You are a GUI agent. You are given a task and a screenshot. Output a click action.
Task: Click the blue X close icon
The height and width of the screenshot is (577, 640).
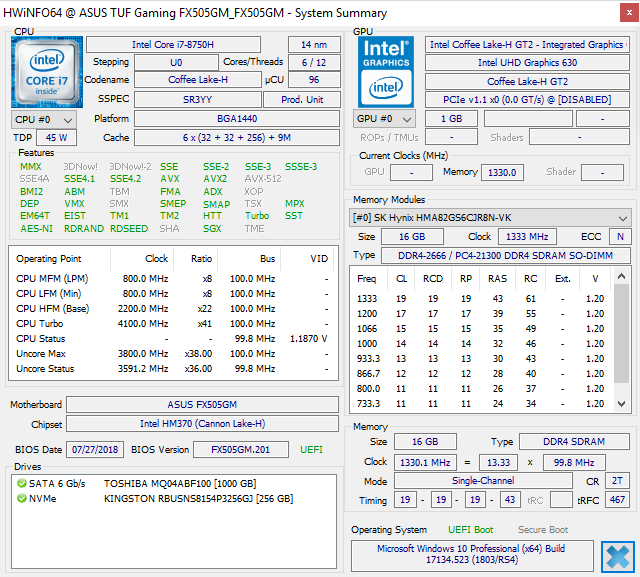point(617,555)
